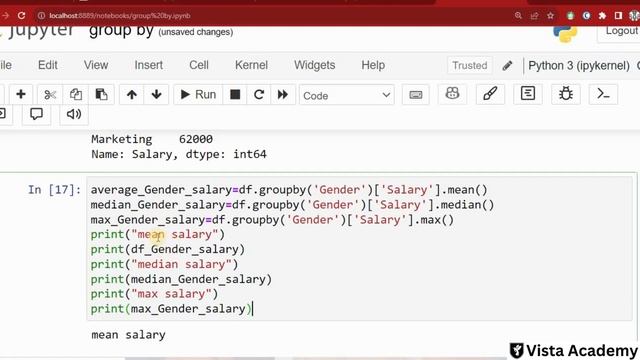Restart kernel and run all fast-forward icon

click(282, 95)
